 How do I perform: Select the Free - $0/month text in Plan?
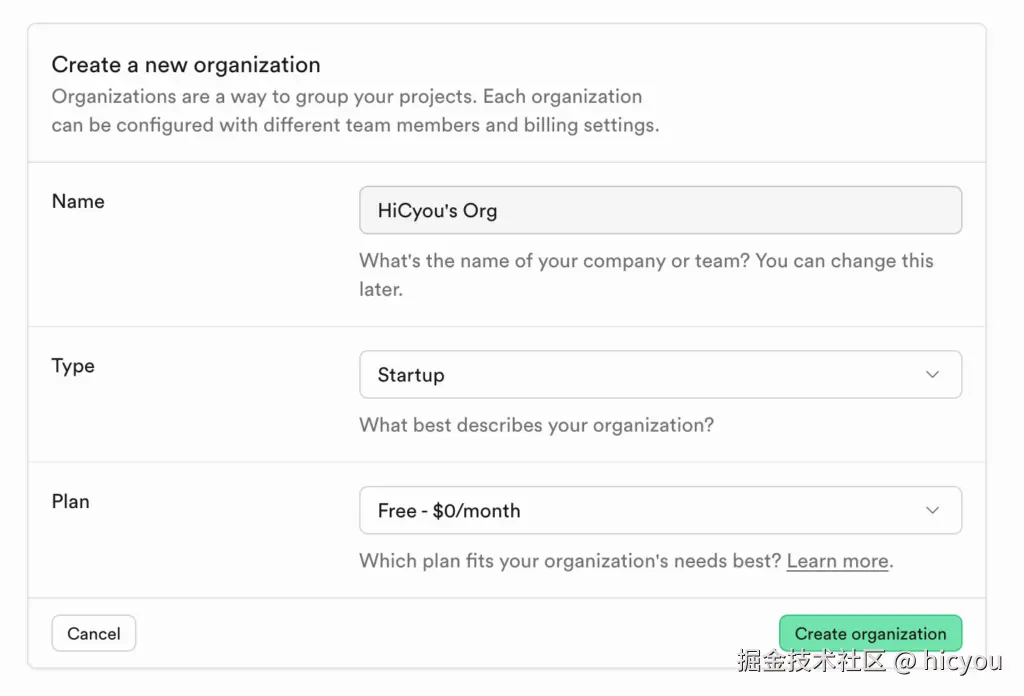coord(449,511)
